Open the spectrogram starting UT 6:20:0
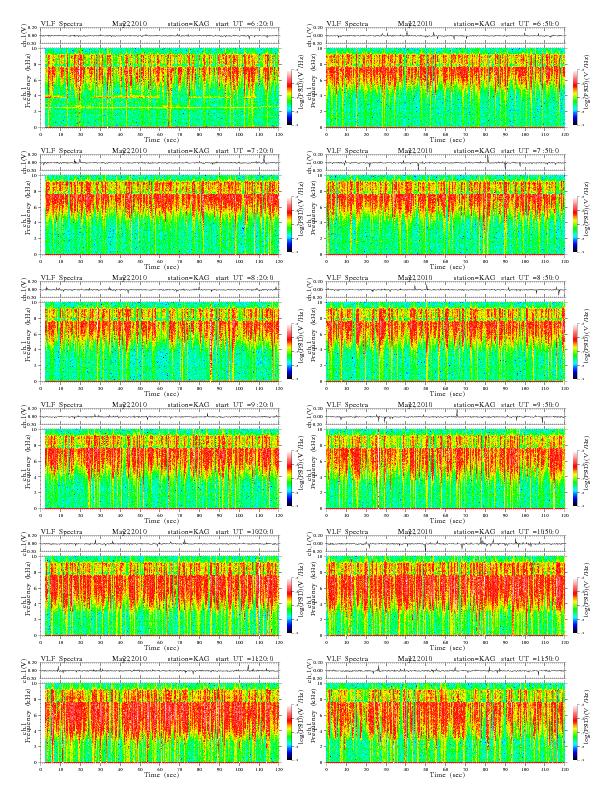 pyautogui.click(x=160, y=88)
